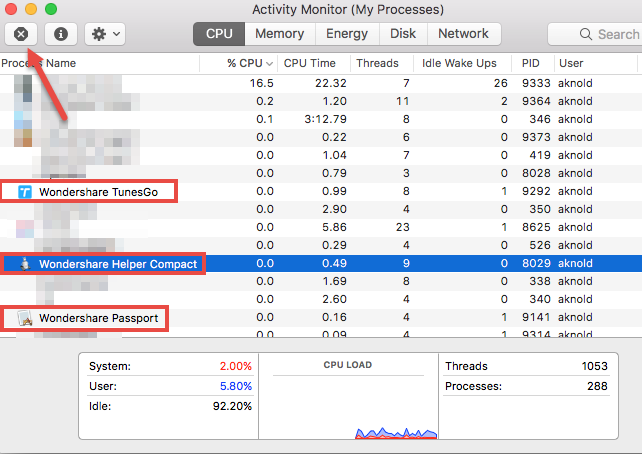Sort by User column header
The height and width of the screenshot is (454, 642).
coord(596,63)
